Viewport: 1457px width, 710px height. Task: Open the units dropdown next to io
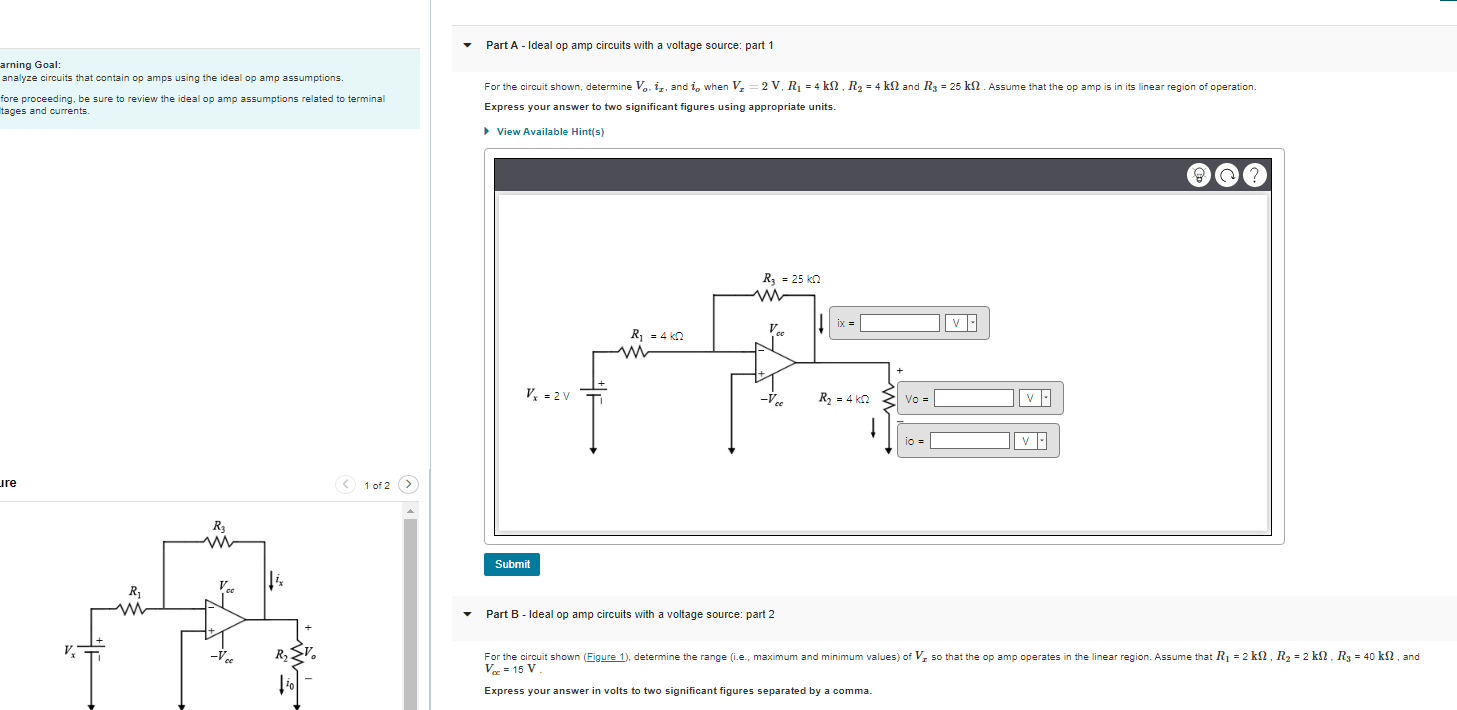pos(1041,440)
